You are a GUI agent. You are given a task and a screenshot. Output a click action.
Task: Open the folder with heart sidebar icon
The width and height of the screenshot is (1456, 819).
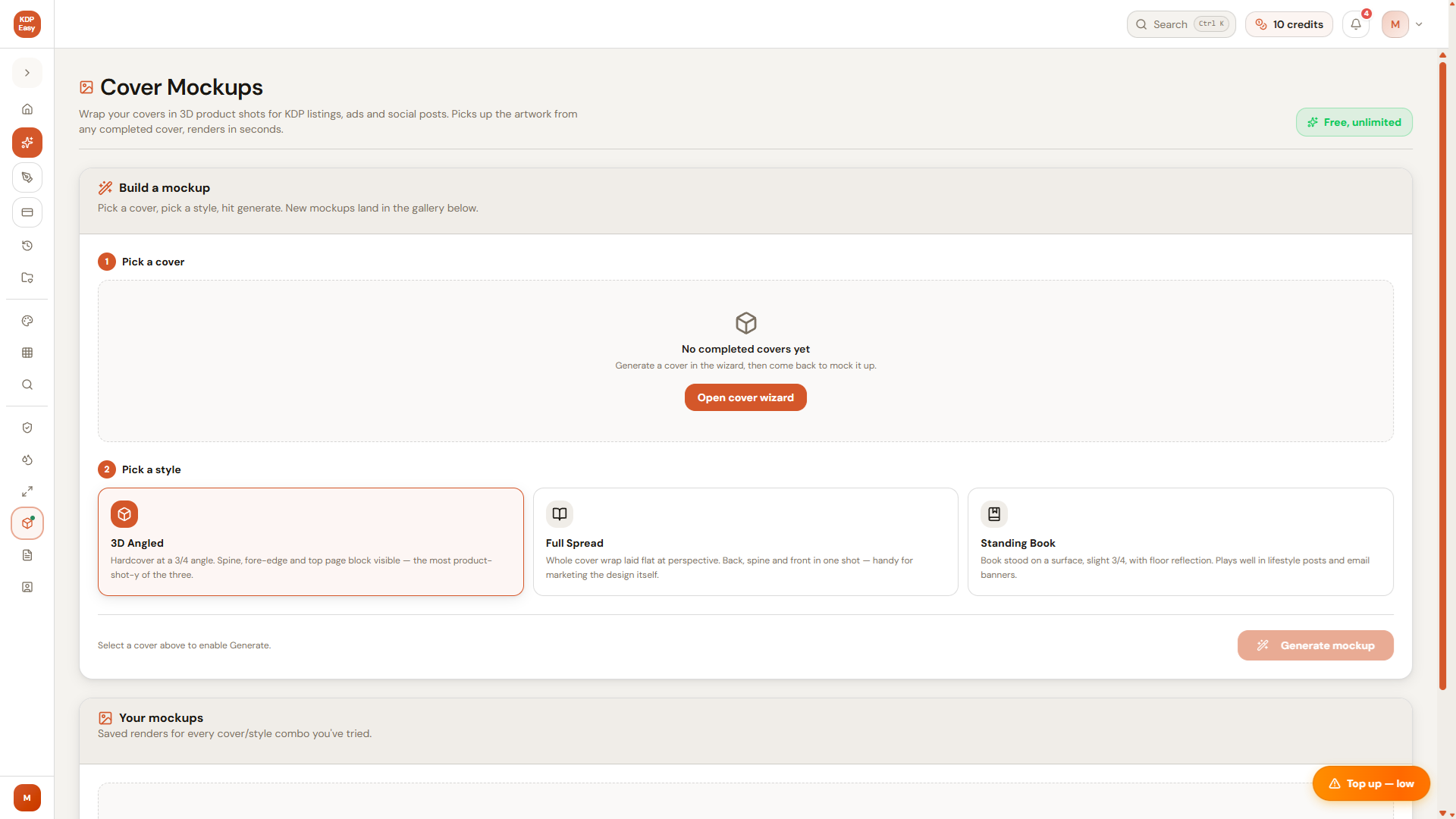pyautogui.click(x=27, y=278)
